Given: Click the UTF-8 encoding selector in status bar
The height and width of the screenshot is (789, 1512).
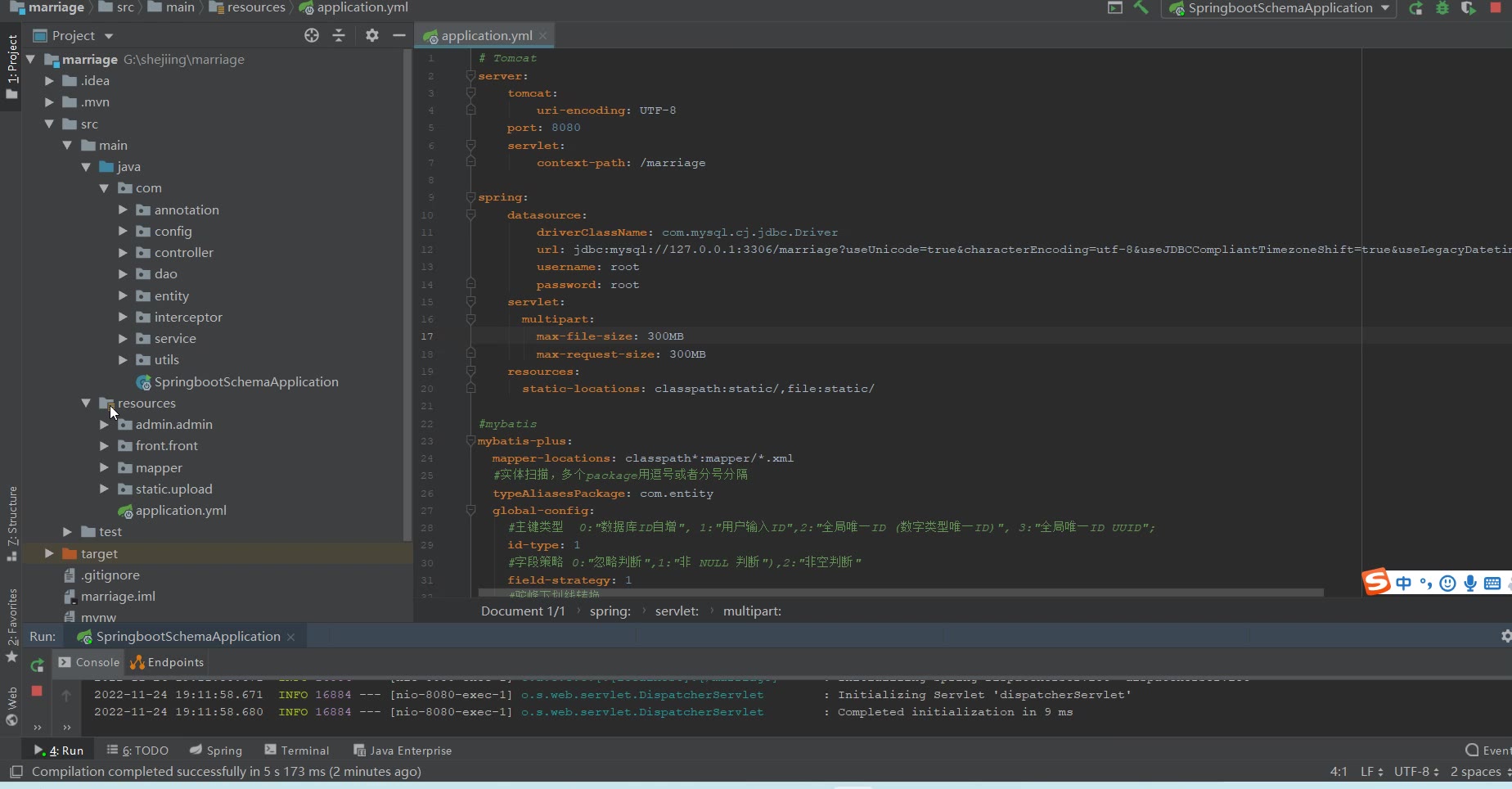Looking at the screenshot, I should (x=1415, y=772).
